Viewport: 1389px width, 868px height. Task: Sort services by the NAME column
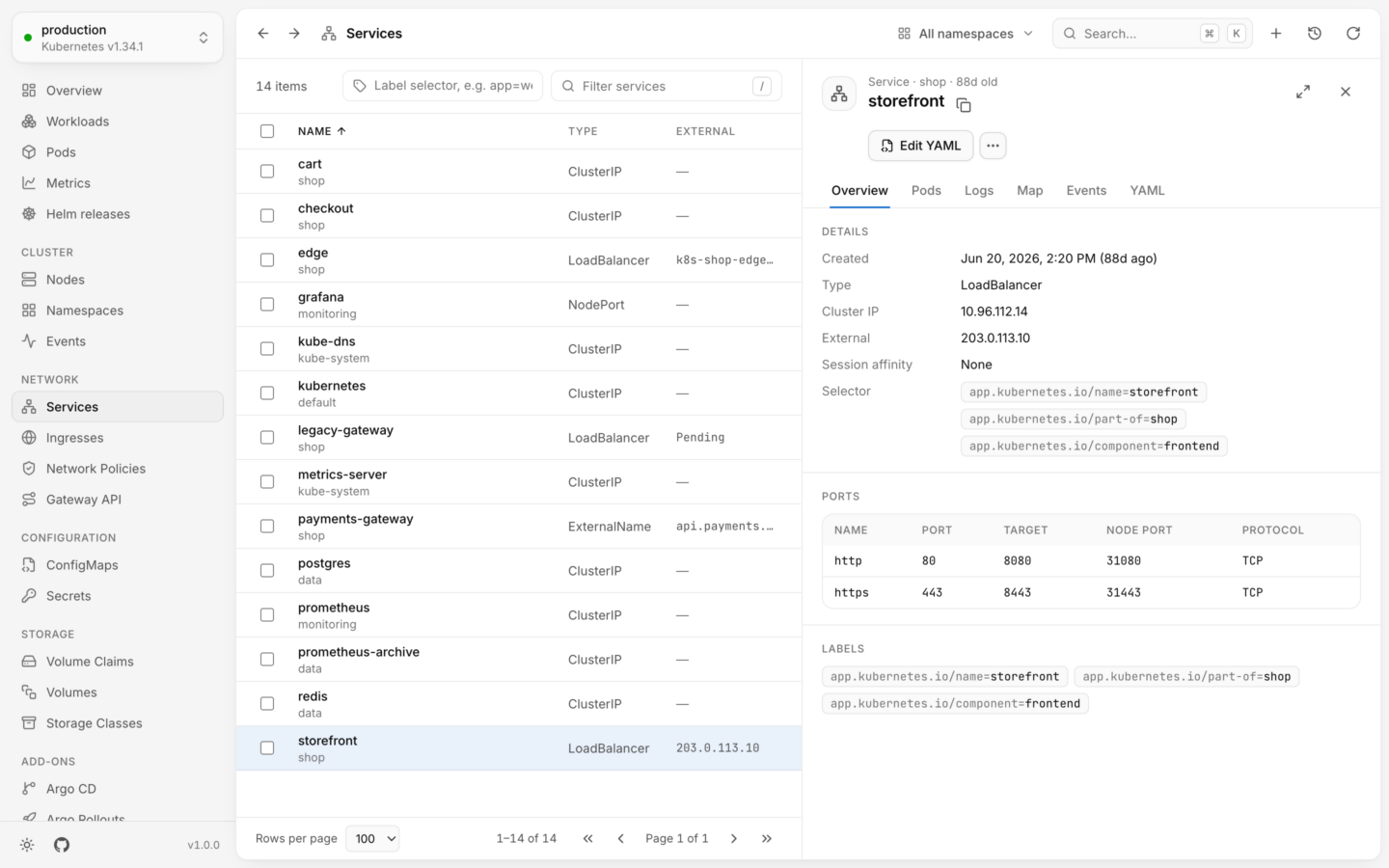[x=322, y=131]
